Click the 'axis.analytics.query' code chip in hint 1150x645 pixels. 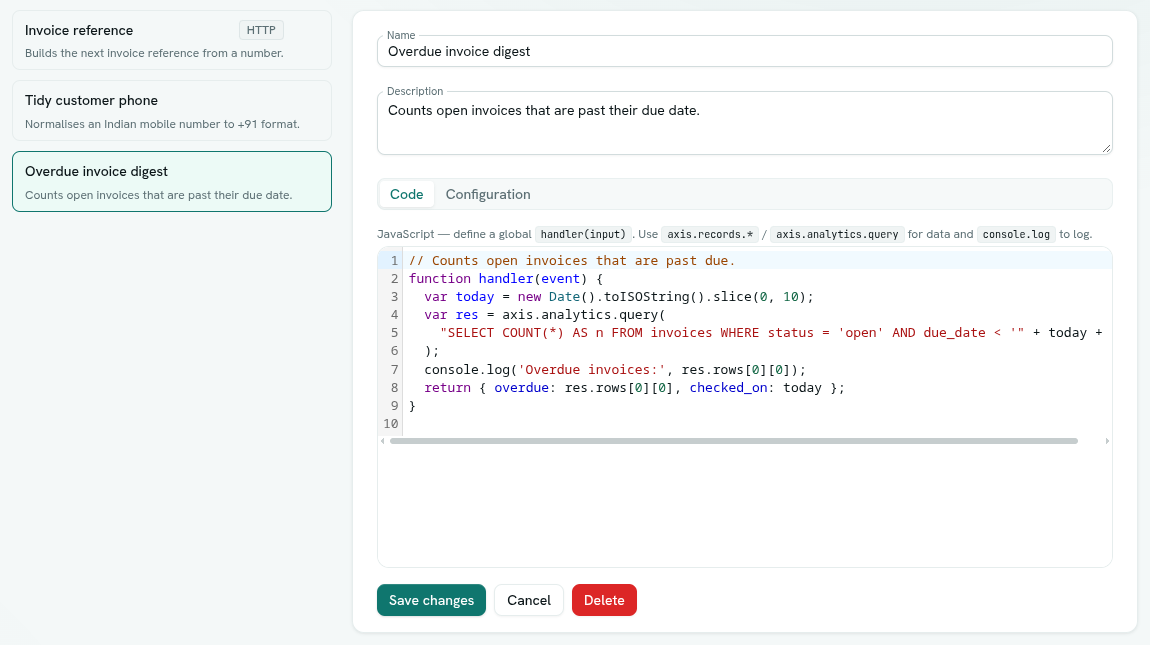[x=837, y=234]
